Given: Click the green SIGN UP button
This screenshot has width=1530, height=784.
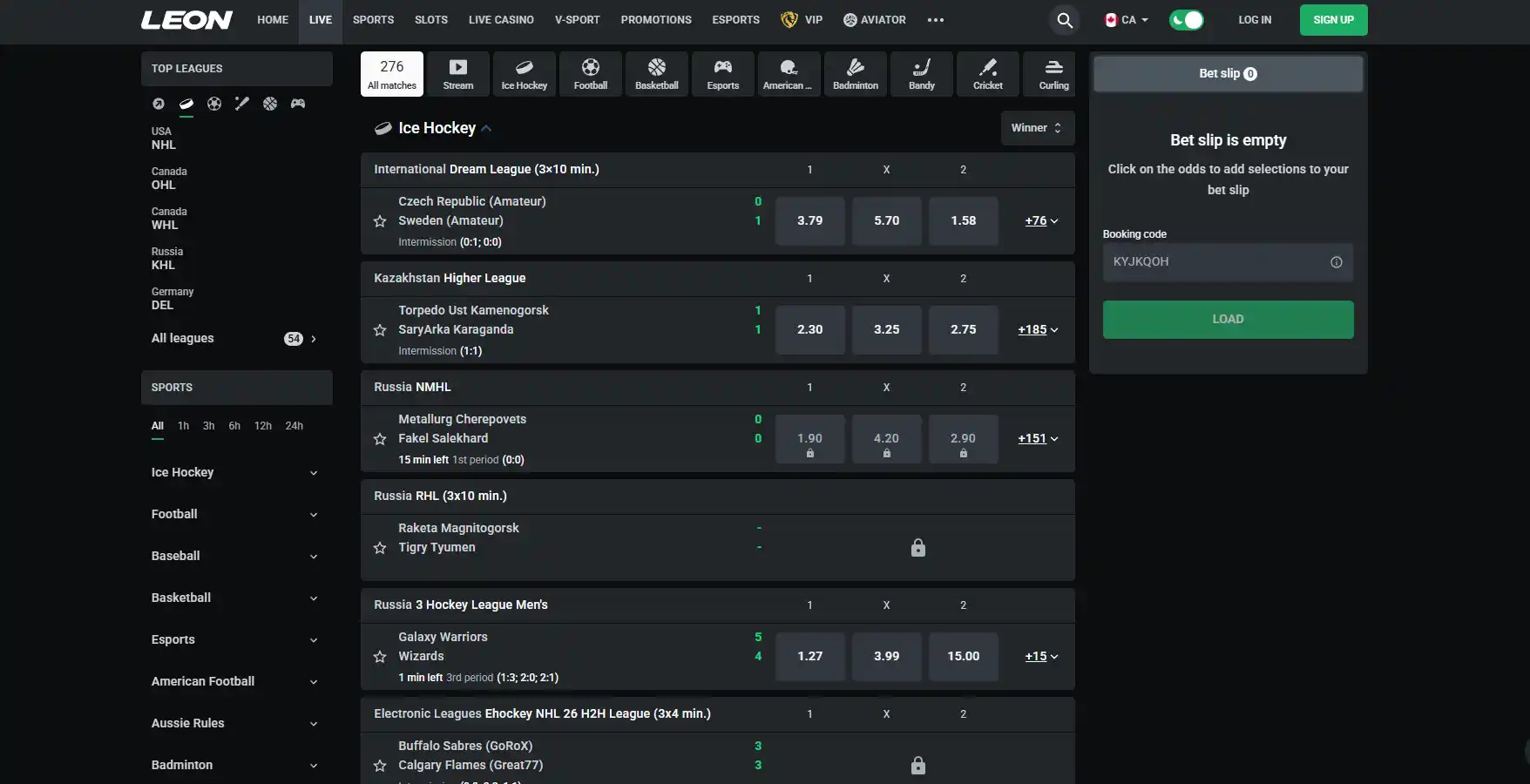Looking at the screenshot, I should (1333, 20).
